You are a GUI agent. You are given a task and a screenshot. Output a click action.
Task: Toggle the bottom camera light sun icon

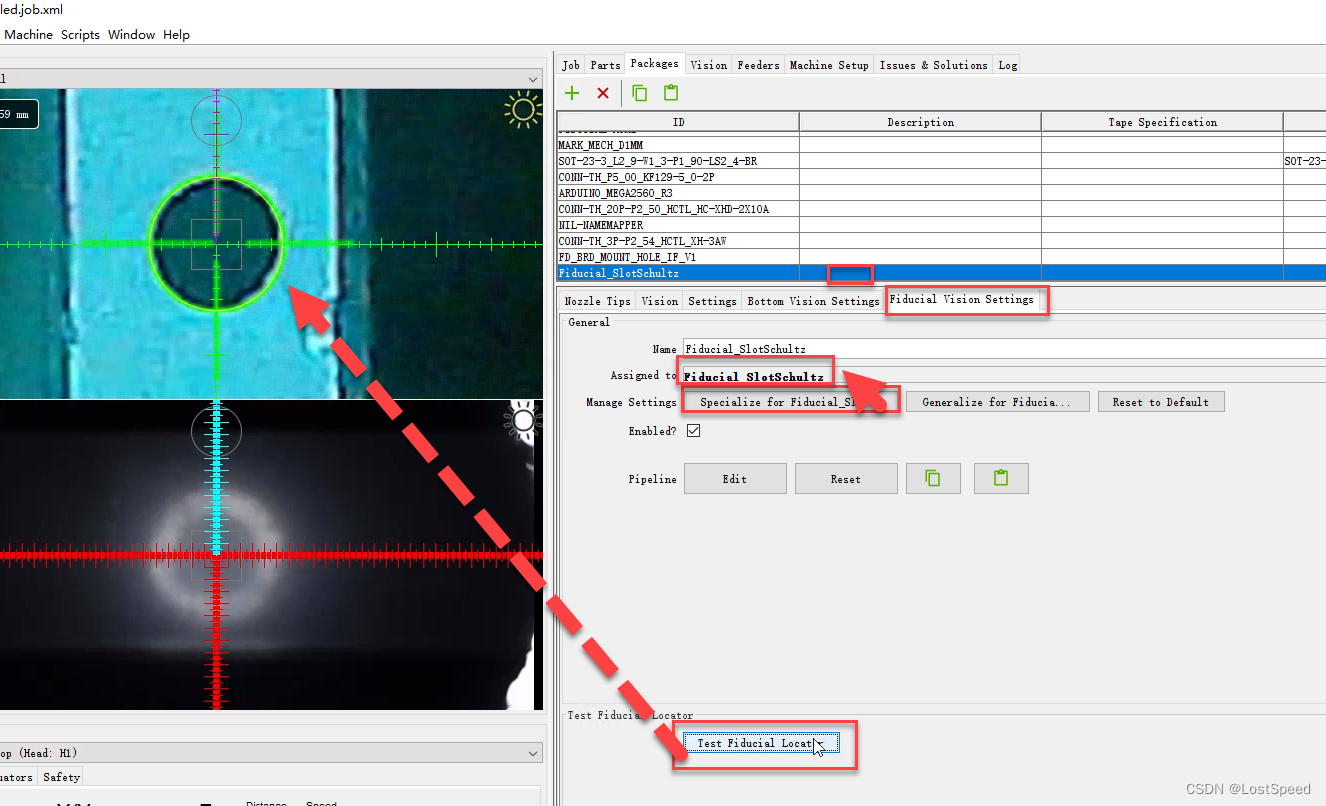pyautogui.click(x=523, y=421)
